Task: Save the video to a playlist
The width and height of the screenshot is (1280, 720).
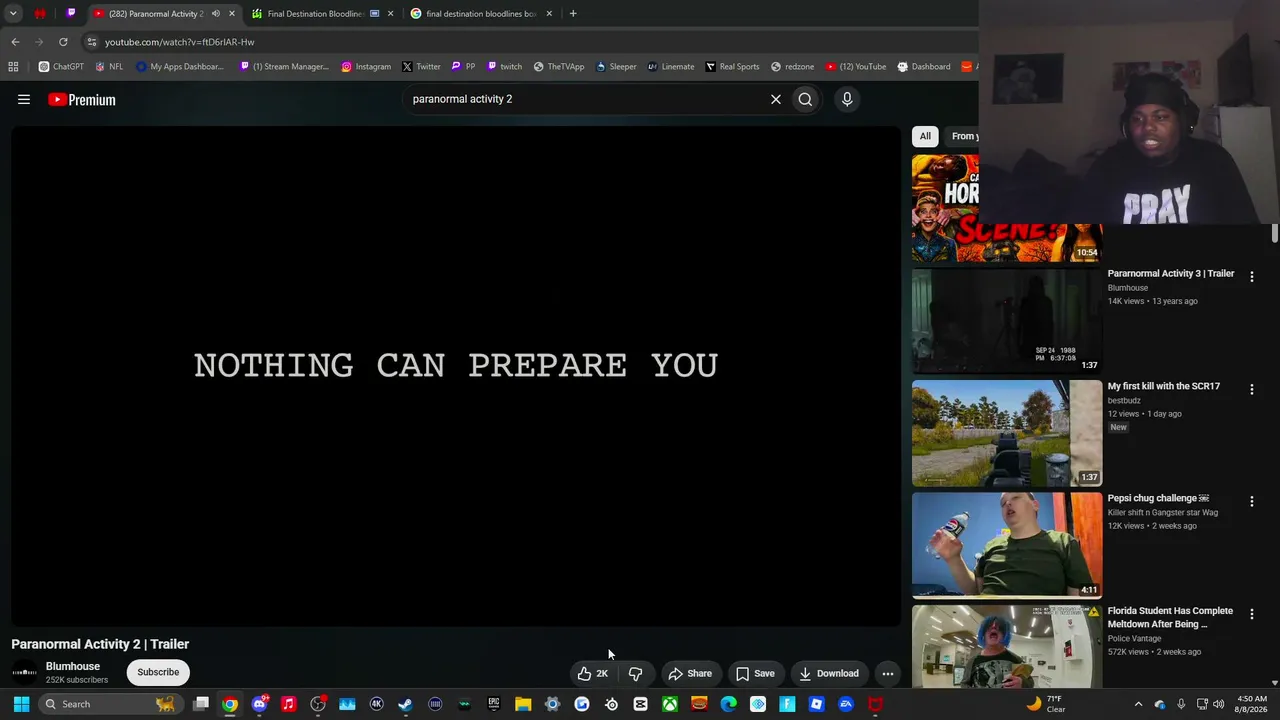Action: click(x=755, y=673)
